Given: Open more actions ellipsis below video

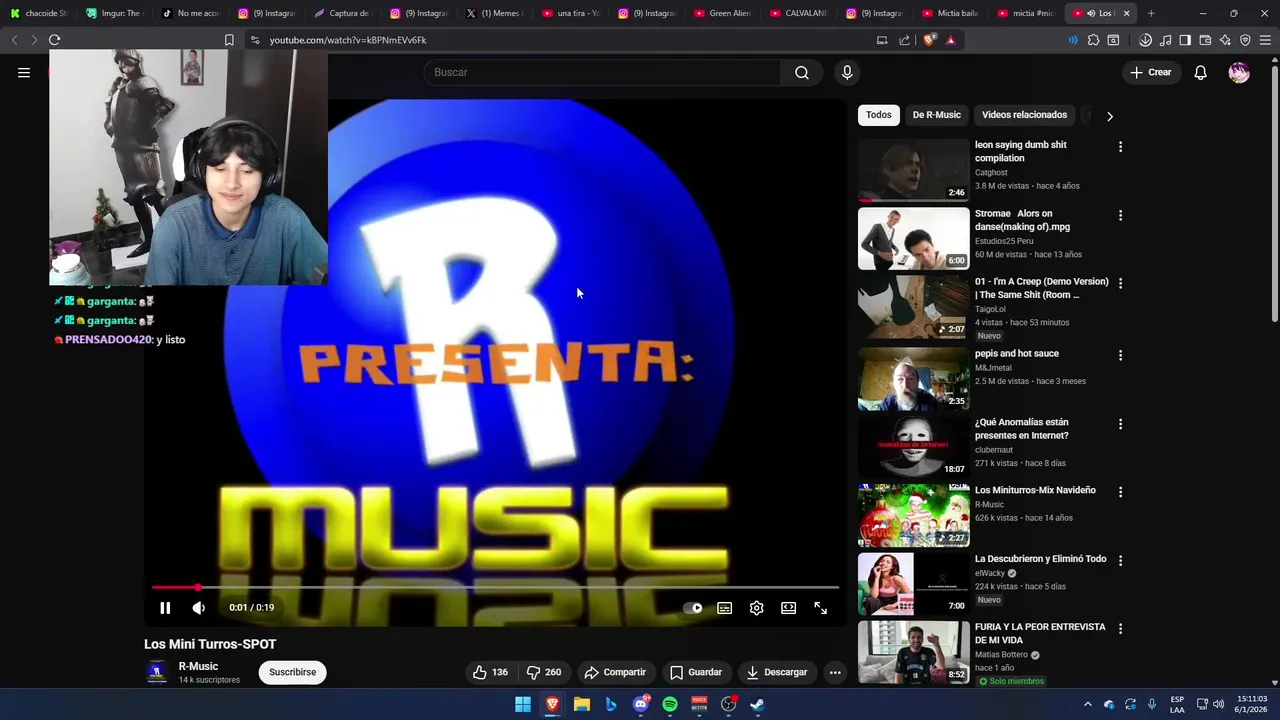Looking at the screenshot, I should point(835,672).
